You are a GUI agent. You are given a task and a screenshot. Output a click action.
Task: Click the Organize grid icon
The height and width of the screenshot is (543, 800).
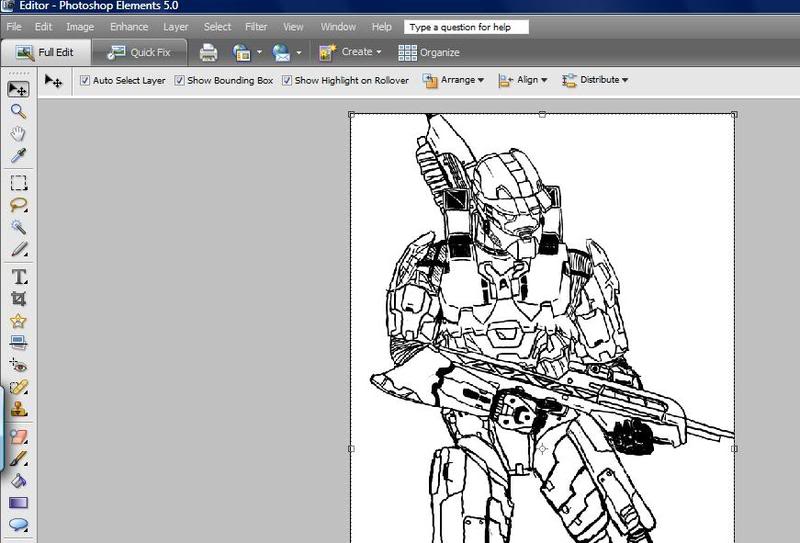pos(408,53)
